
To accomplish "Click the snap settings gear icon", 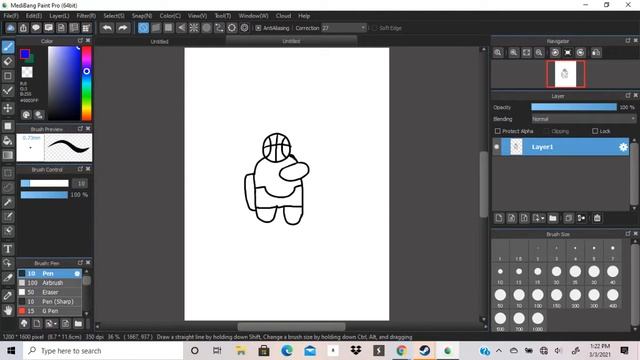I will (x=244, y=28).
